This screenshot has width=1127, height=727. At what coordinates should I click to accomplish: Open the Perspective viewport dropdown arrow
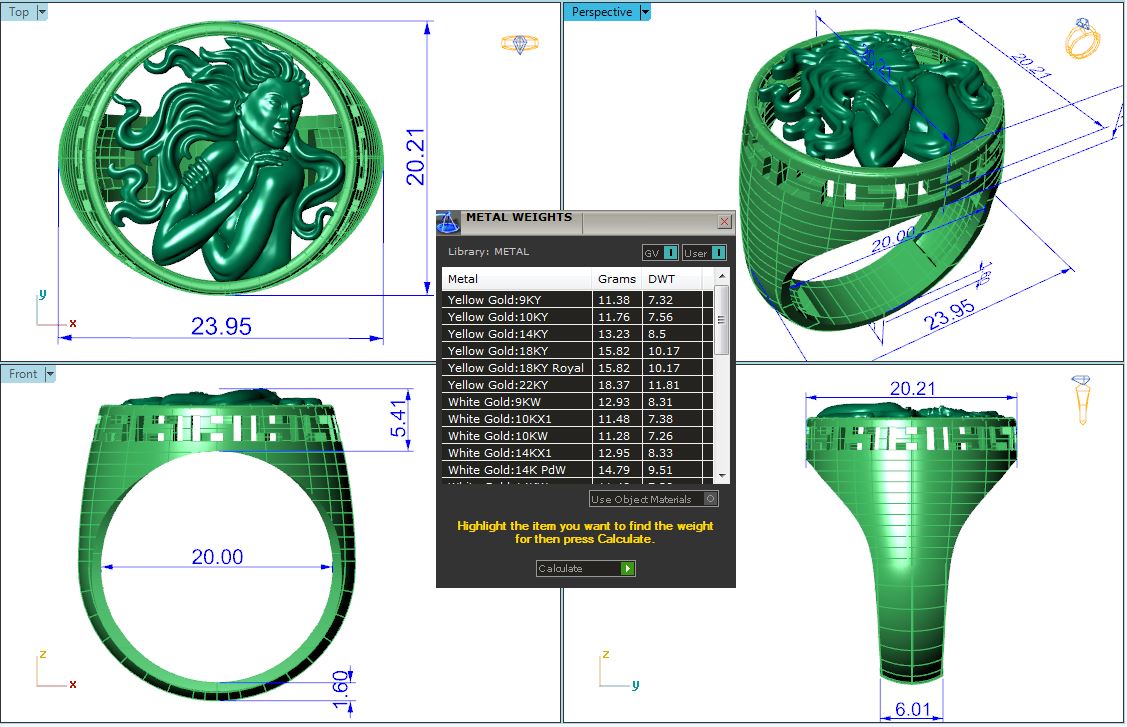[645, 12]
